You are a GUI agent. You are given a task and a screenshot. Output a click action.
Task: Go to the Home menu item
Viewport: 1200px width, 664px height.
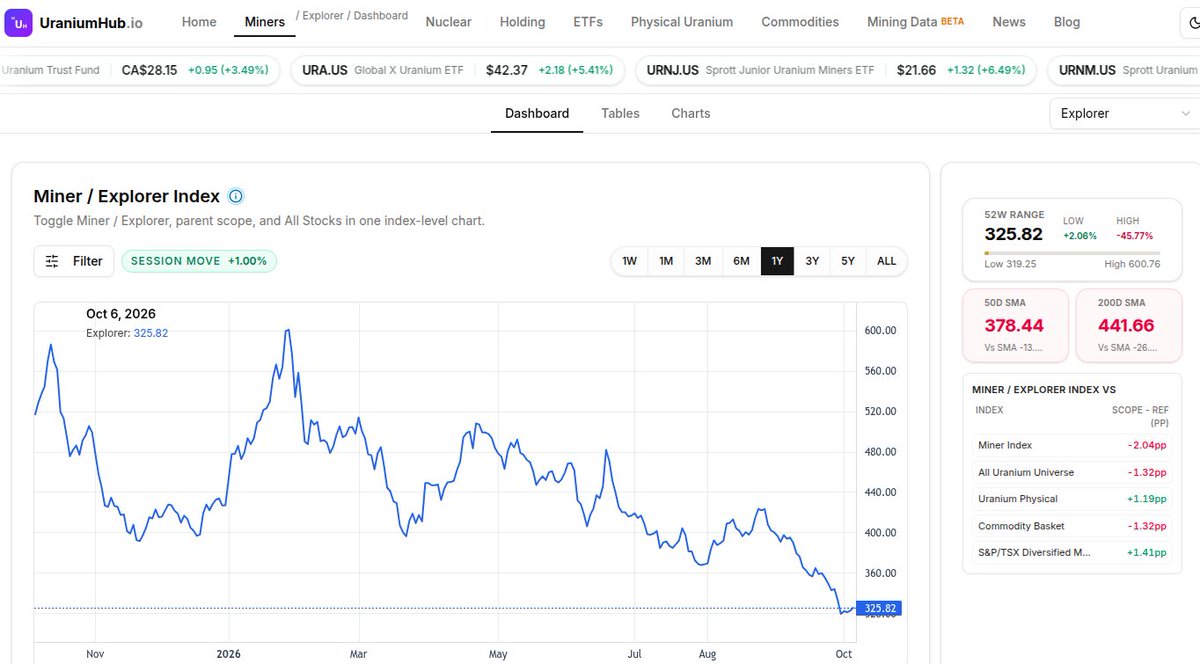[199, 22]
